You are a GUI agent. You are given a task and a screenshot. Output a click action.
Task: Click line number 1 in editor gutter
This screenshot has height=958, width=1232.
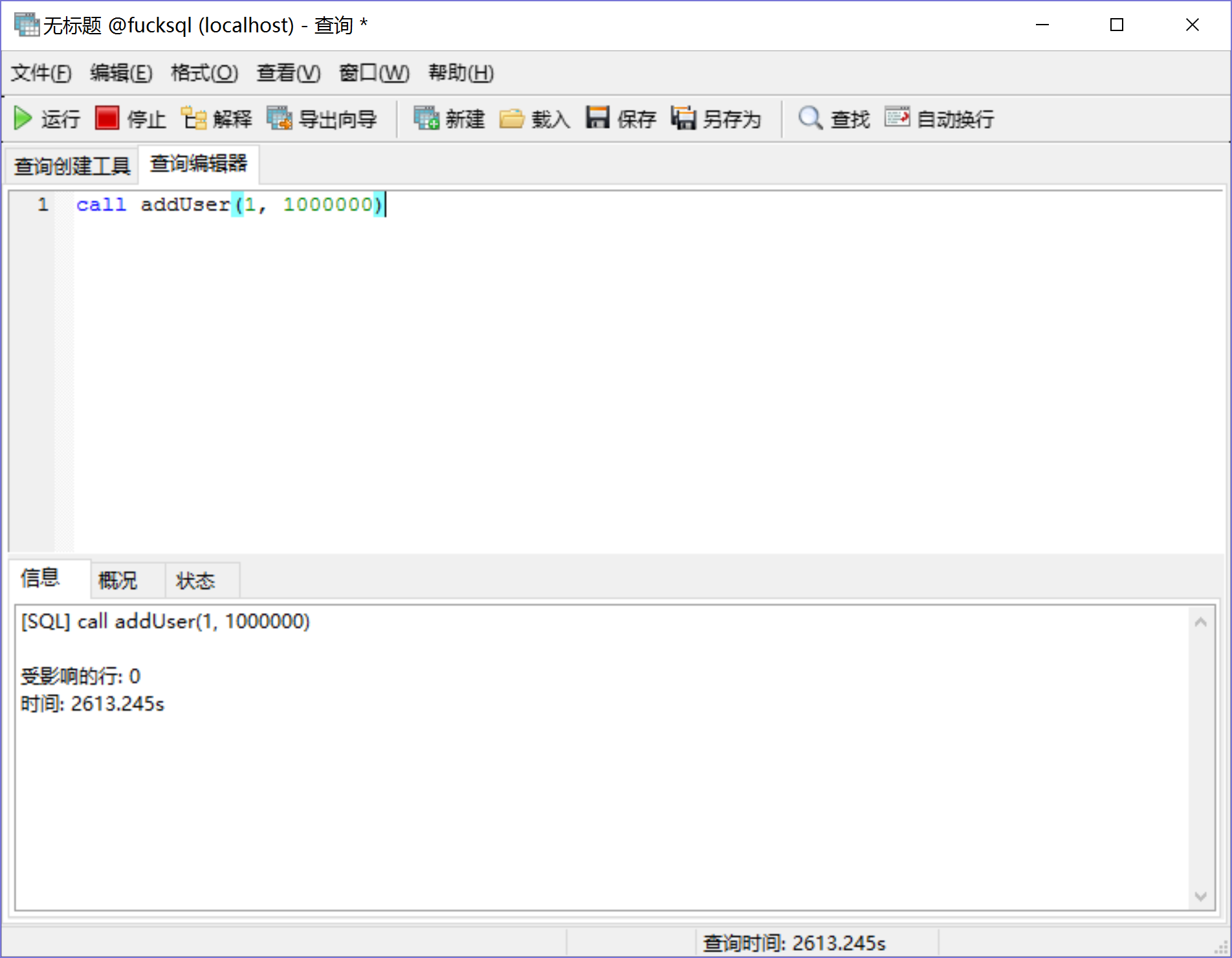43,205
